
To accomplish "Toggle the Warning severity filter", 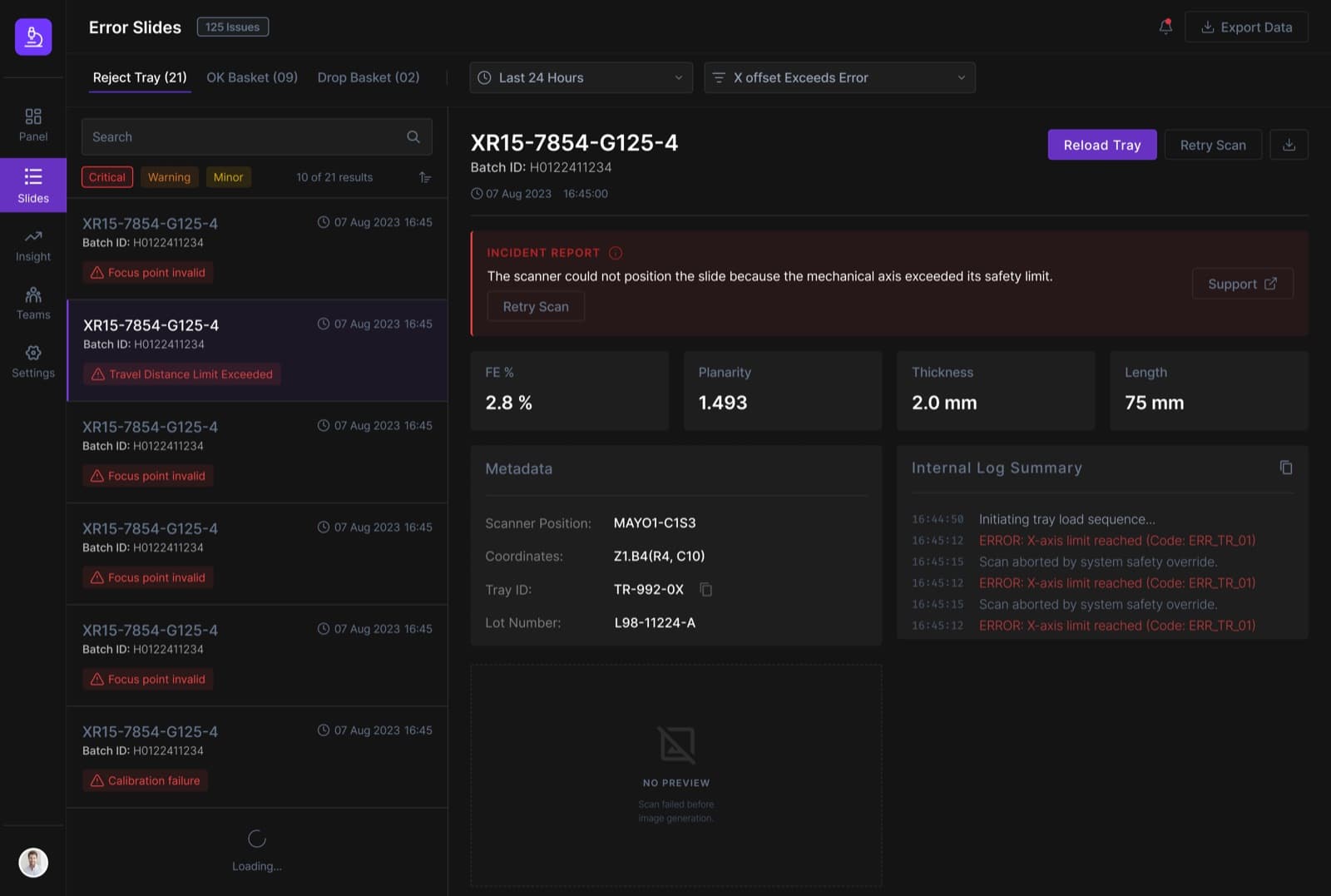I will [169, 177].
